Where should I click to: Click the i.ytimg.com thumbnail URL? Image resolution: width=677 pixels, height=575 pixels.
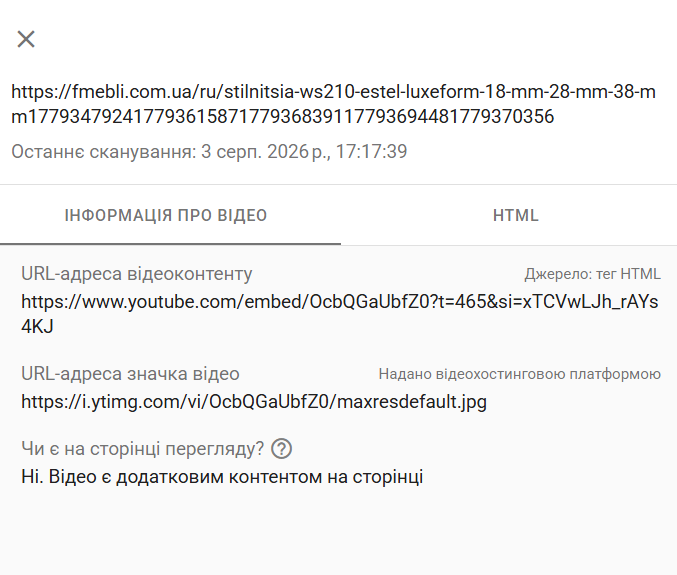(254, 402)
